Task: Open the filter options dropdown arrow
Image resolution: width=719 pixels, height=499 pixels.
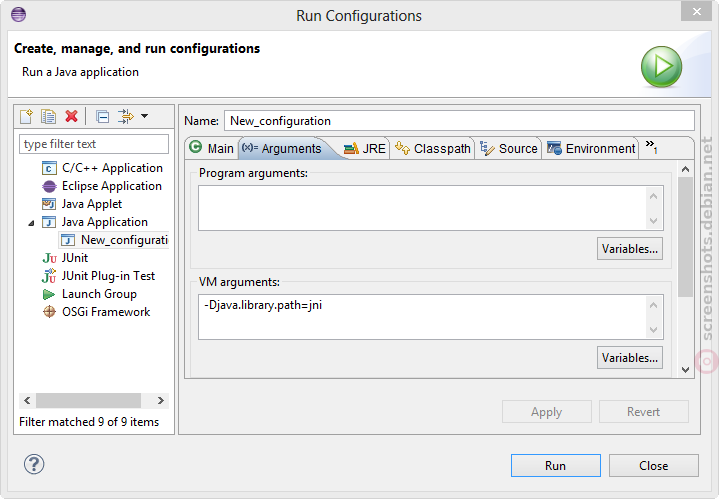Action: tap(144, 116)
